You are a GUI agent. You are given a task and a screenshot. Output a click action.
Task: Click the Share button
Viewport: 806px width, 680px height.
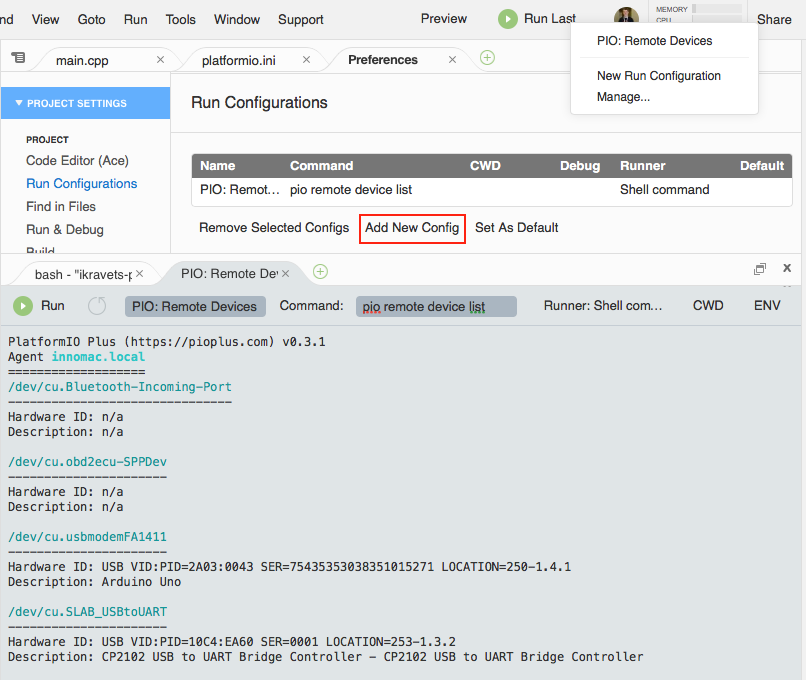(774, 20)
